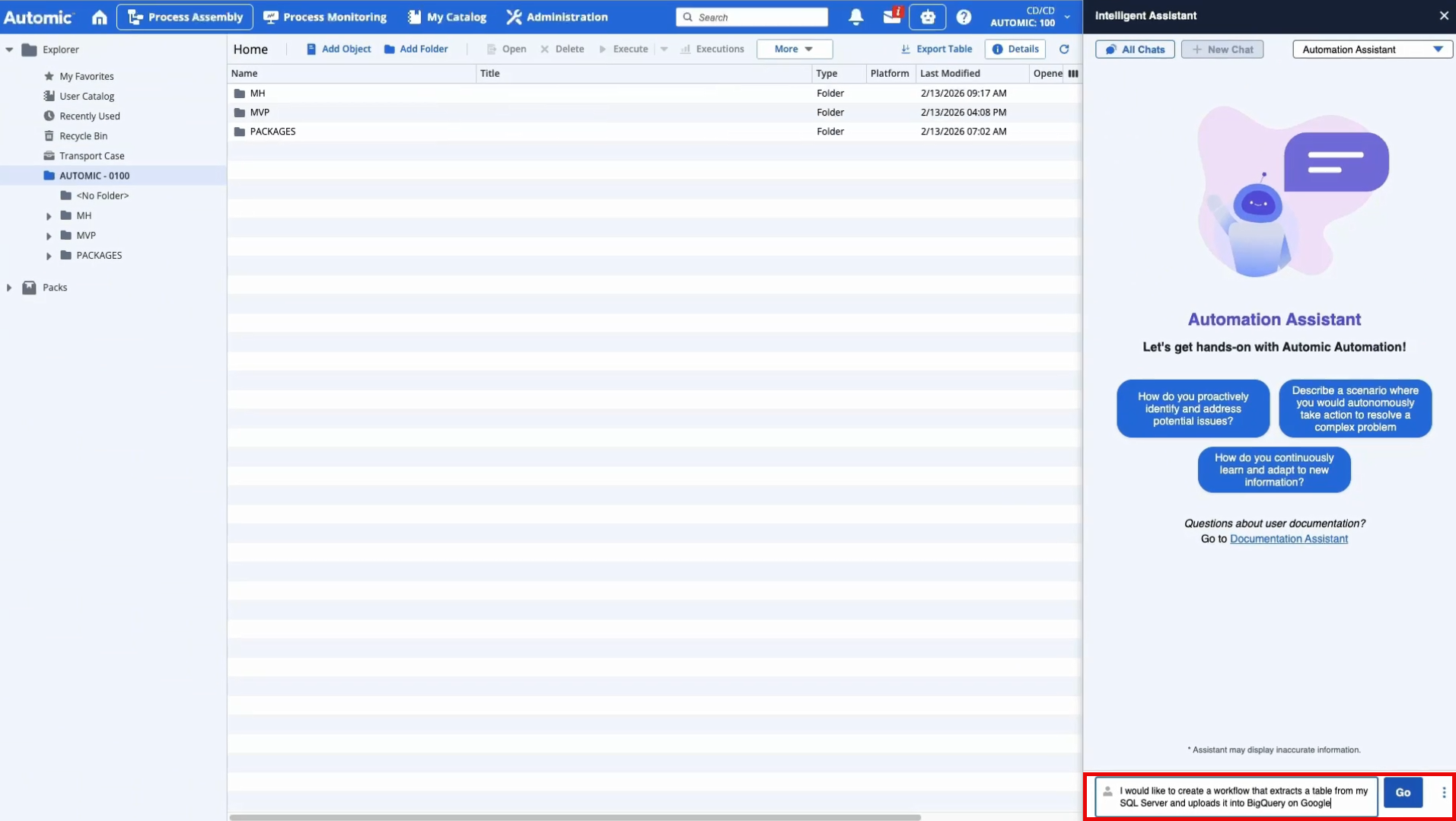Open the Help question mark icon
The width and height of the screenshot is (1456, 821).
964,17
